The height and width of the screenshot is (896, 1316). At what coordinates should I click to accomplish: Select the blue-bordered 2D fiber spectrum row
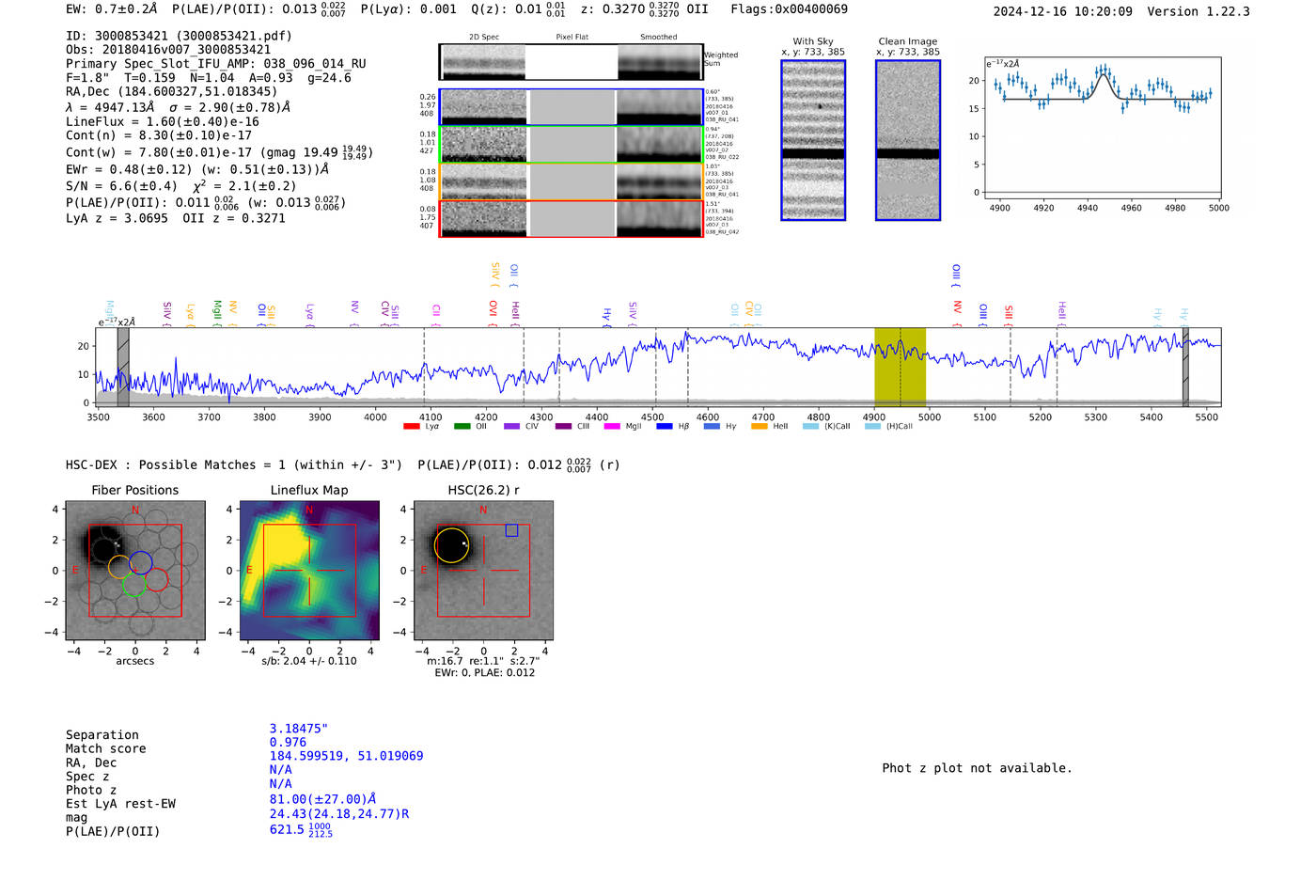pyautogui.click(x=571, y=107)
